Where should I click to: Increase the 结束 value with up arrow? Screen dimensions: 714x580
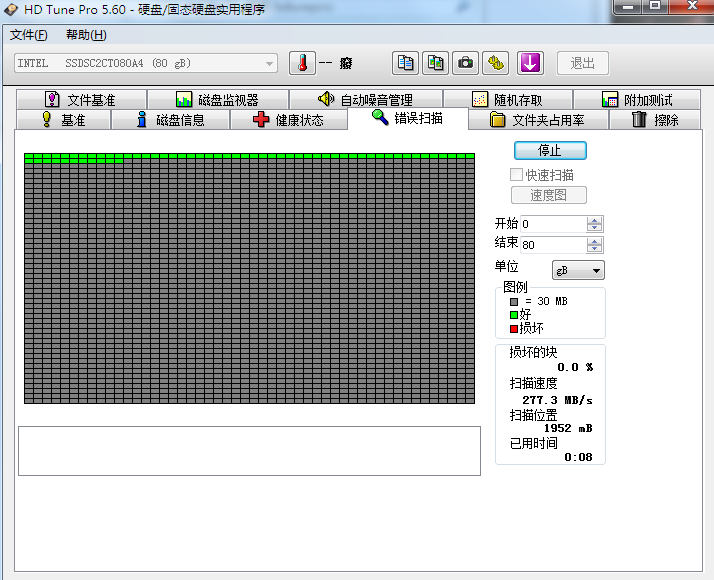[x=594, y=241]
